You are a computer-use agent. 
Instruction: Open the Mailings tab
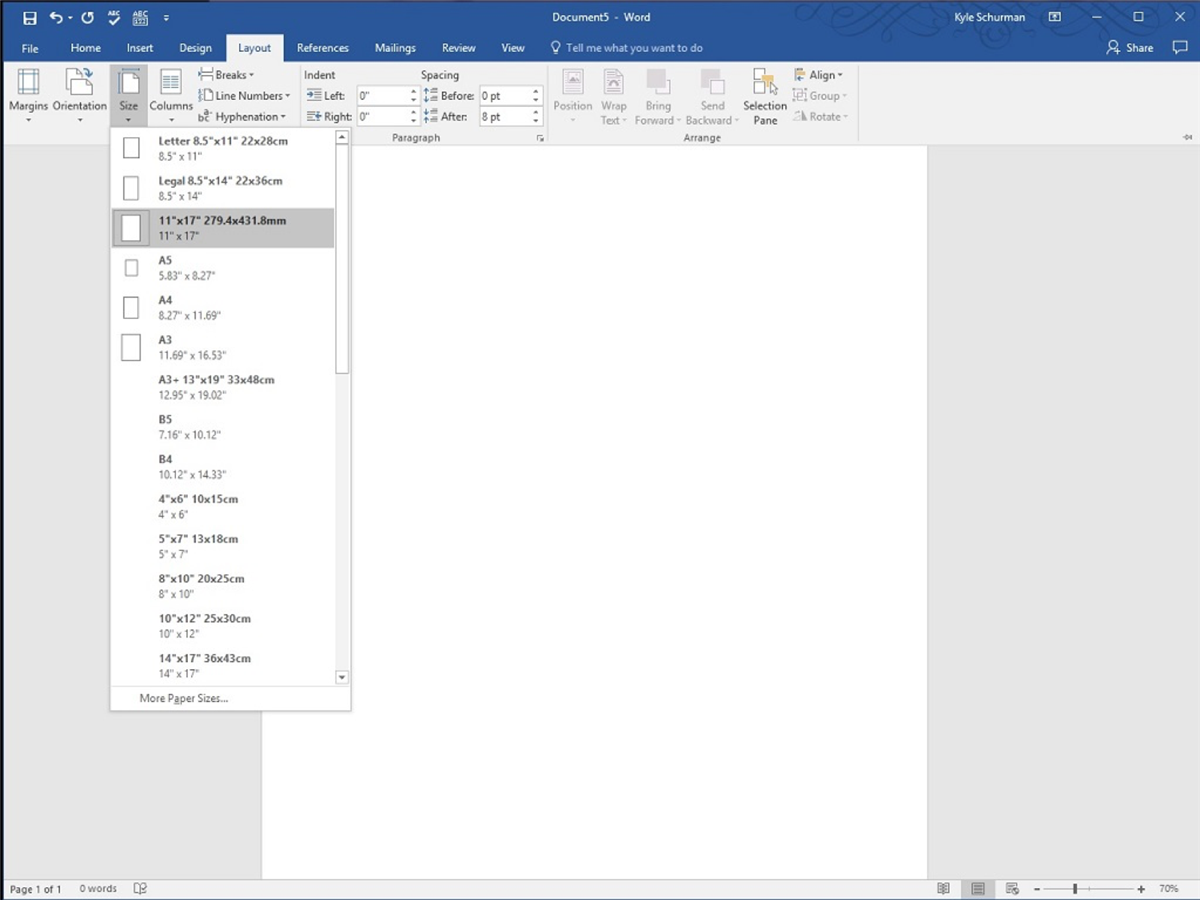(395, 47)
